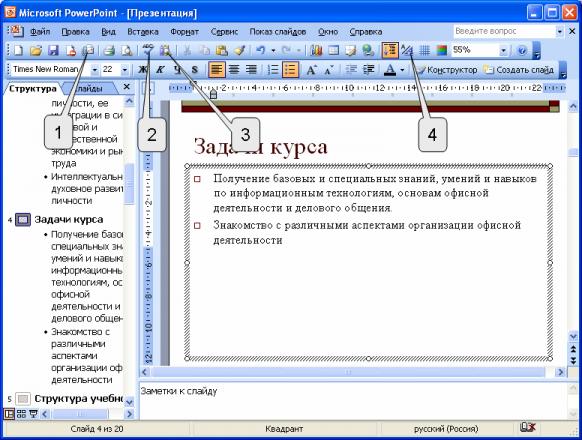The height and width of the screenshot is (440, 582).
Task: Switch to Normal view via the status icon
Action: pos(9,414)
